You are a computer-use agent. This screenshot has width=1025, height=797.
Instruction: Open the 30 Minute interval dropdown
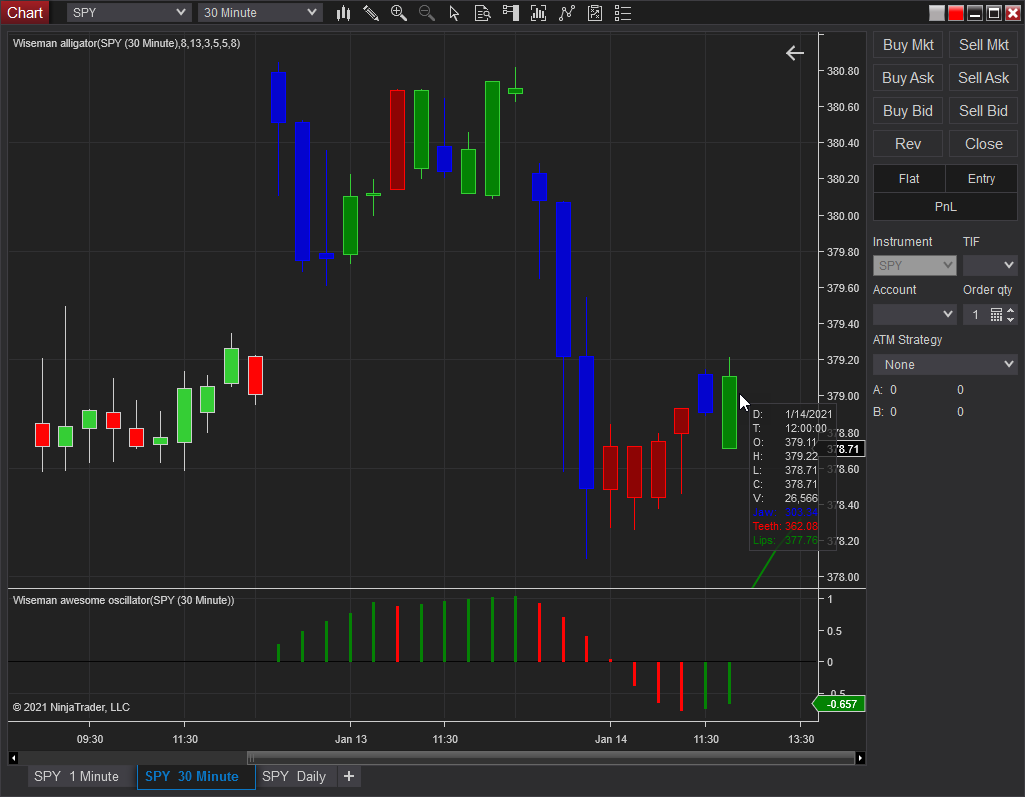point(260,12)
